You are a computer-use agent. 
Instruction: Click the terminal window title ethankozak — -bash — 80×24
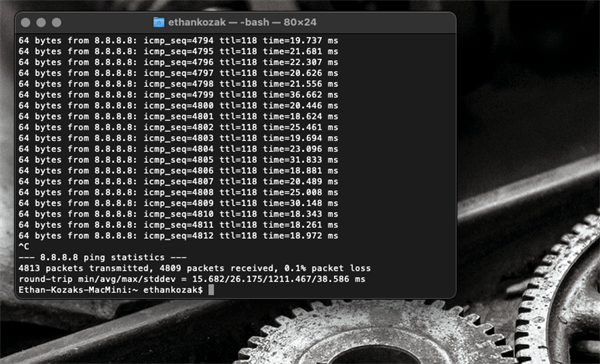pyautogui.click(x=242, y=22)
